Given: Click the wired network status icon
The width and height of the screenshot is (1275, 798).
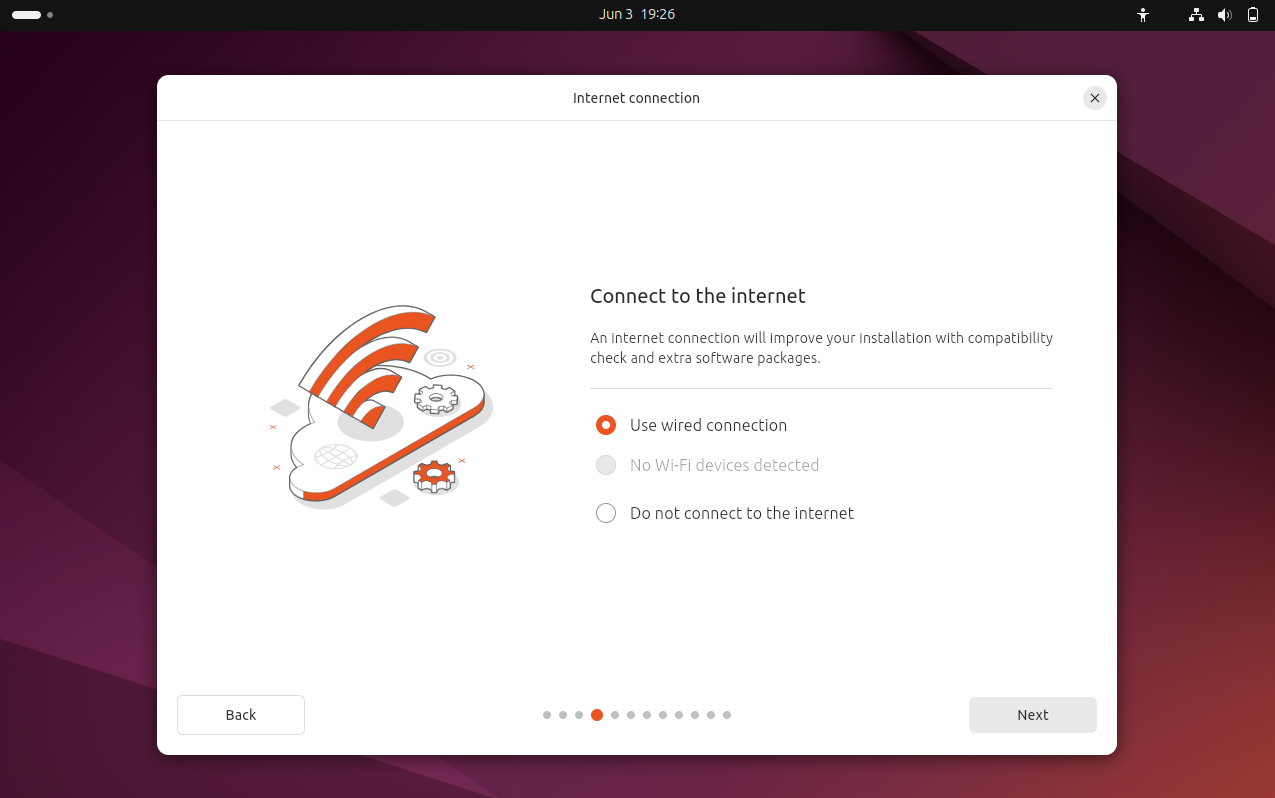Looking at the screenshot, I should tap(1196, 15).
